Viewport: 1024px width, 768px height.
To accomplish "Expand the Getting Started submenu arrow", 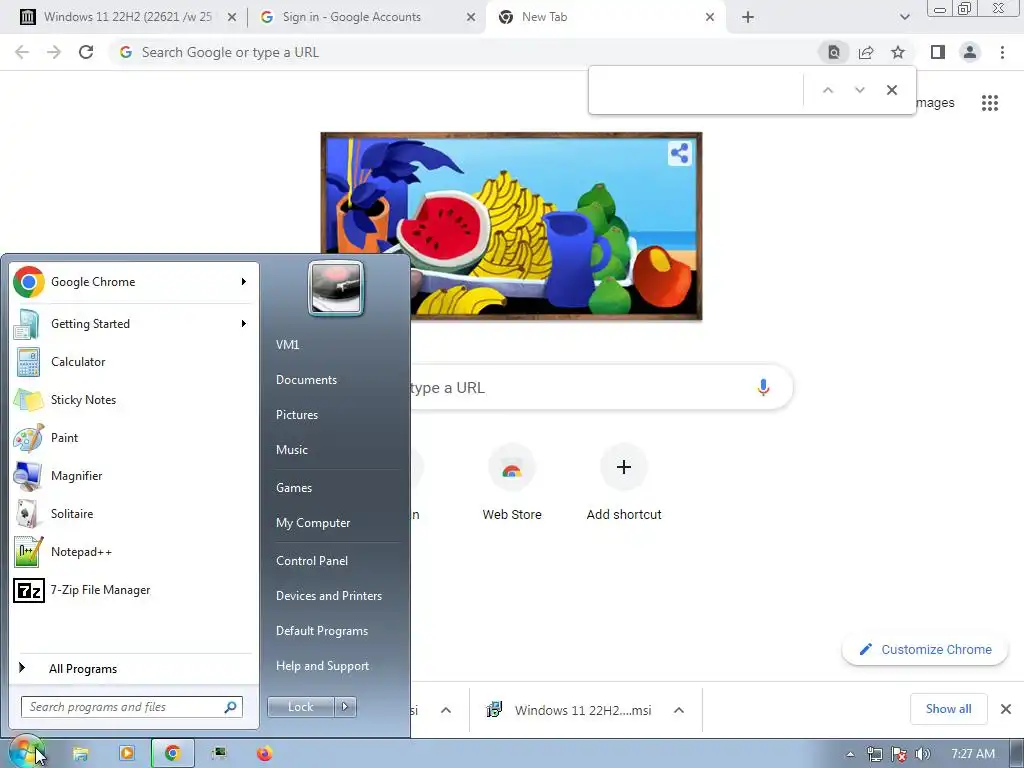I will [244, 324].
